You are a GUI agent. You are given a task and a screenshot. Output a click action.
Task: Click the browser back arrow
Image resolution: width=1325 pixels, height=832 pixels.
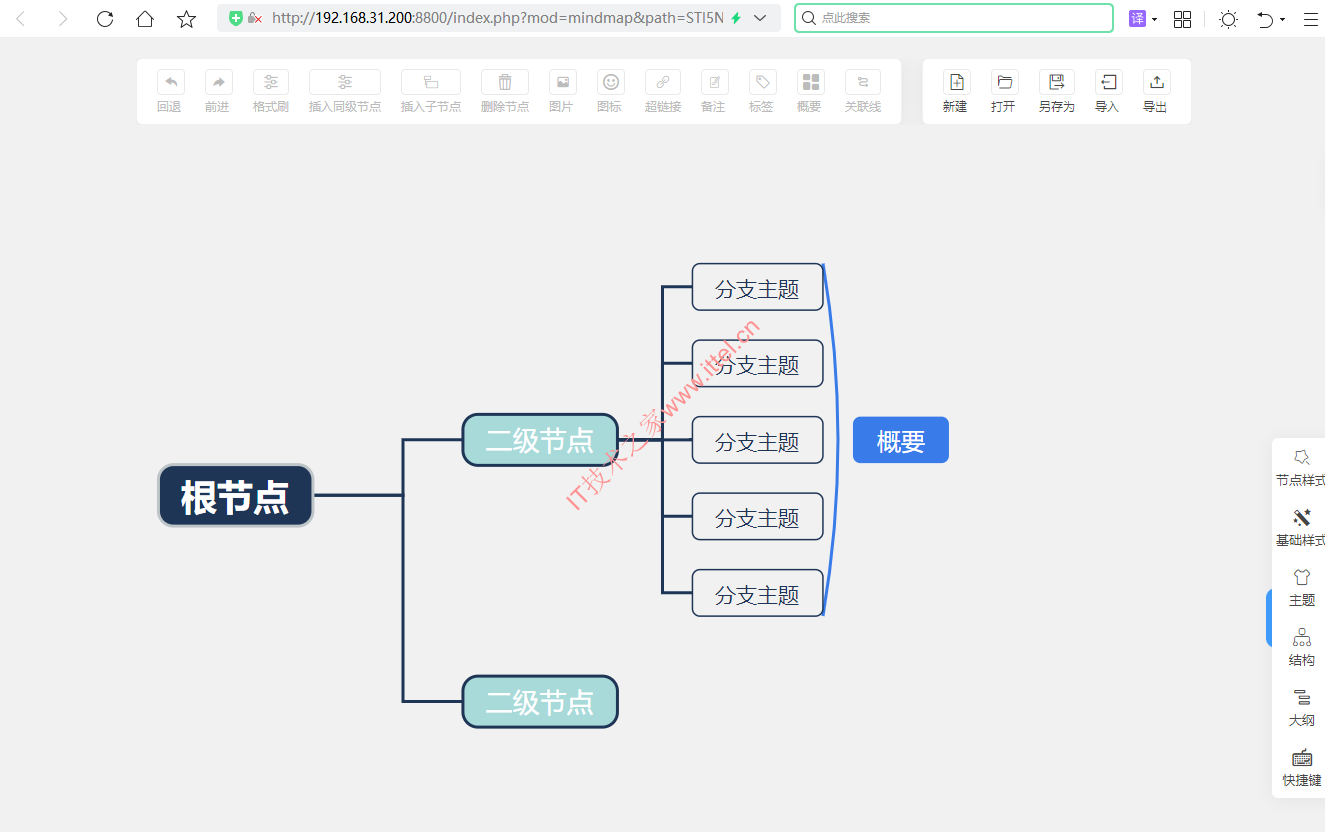(x=20, y=18)
